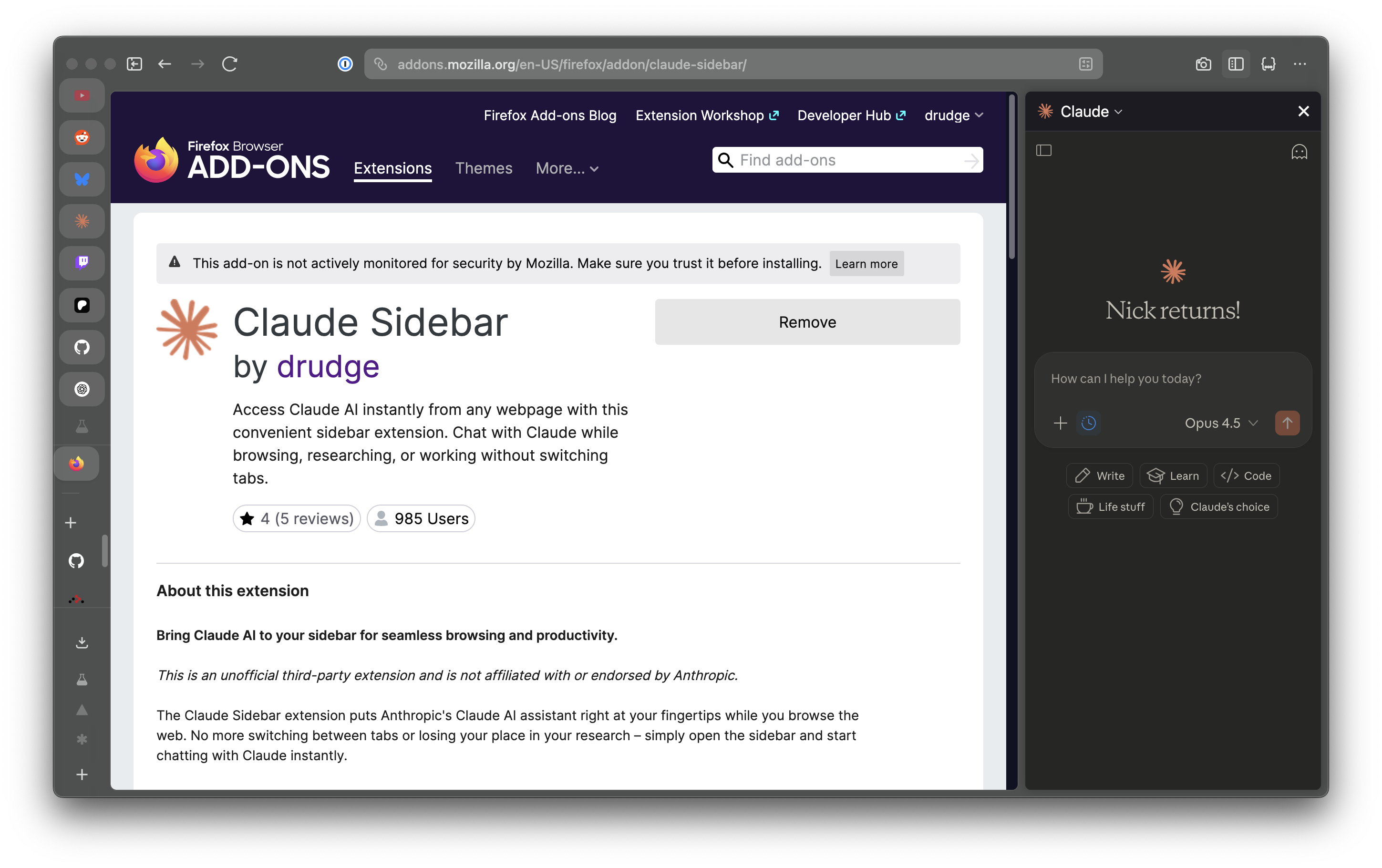The height and width of the screenshot is (868, 1382).
Task: Expand the More... navigation menu
Action: coord(567,168)
